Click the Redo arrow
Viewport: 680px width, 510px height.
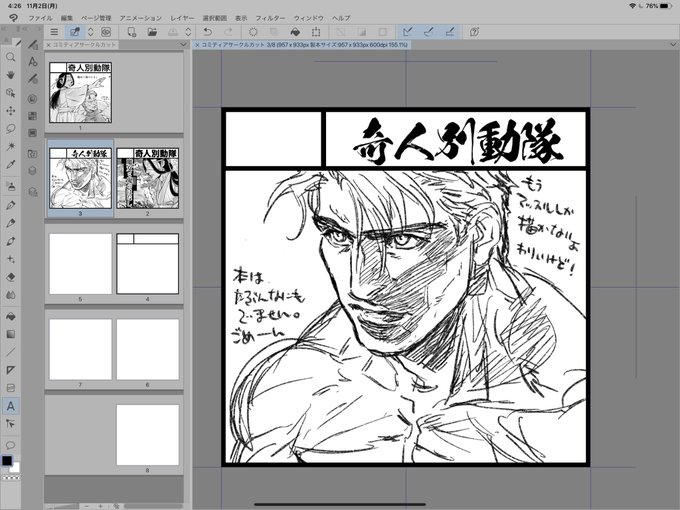tap(228, 32)
